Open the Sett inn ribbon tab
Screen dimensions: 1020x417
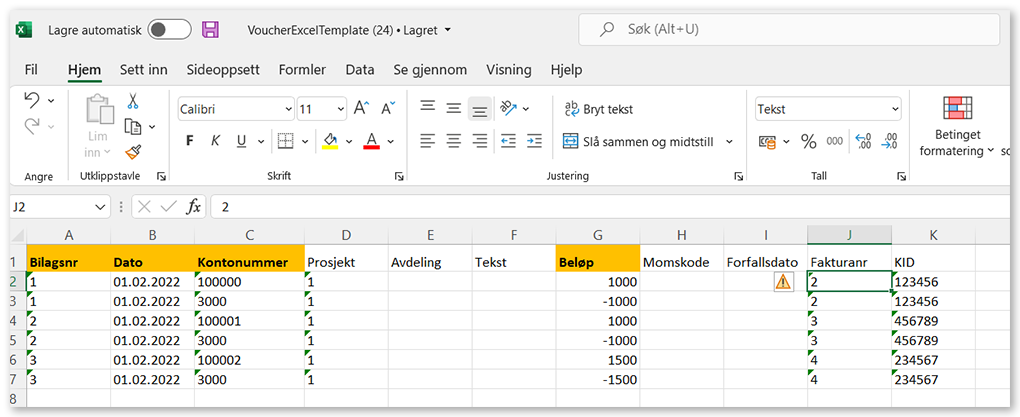point(143,70)
